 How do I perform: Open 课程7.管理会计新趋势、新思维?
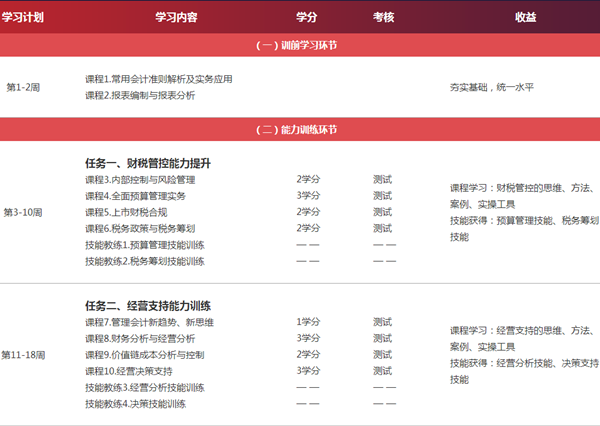point(149,322)
